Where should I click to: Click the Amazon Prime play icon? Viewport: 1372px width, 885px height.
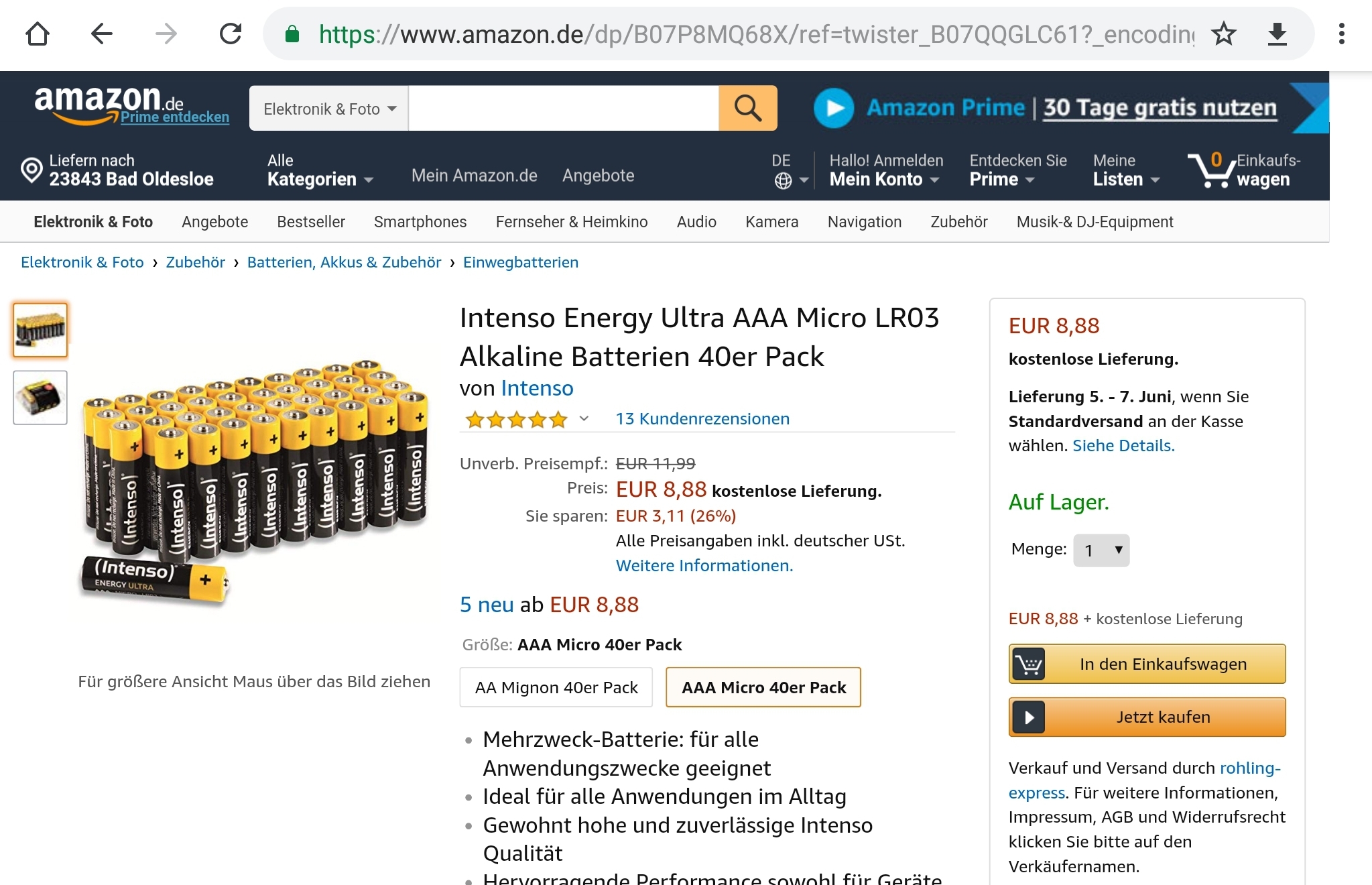[833, 108]
